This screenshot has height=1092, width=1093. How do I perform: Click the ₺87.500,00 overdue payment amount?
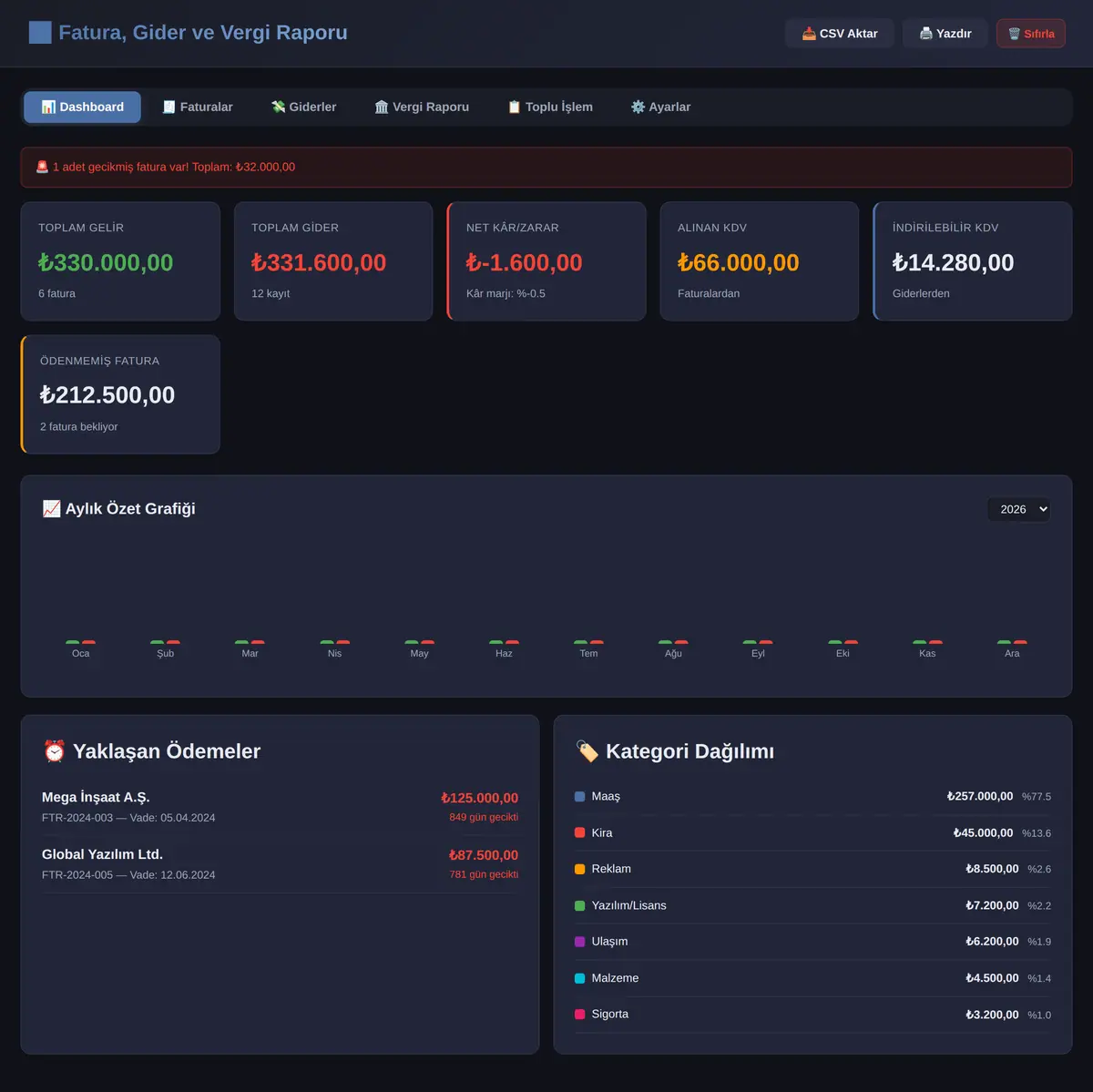pyautogui.click(x=484, y=855)
